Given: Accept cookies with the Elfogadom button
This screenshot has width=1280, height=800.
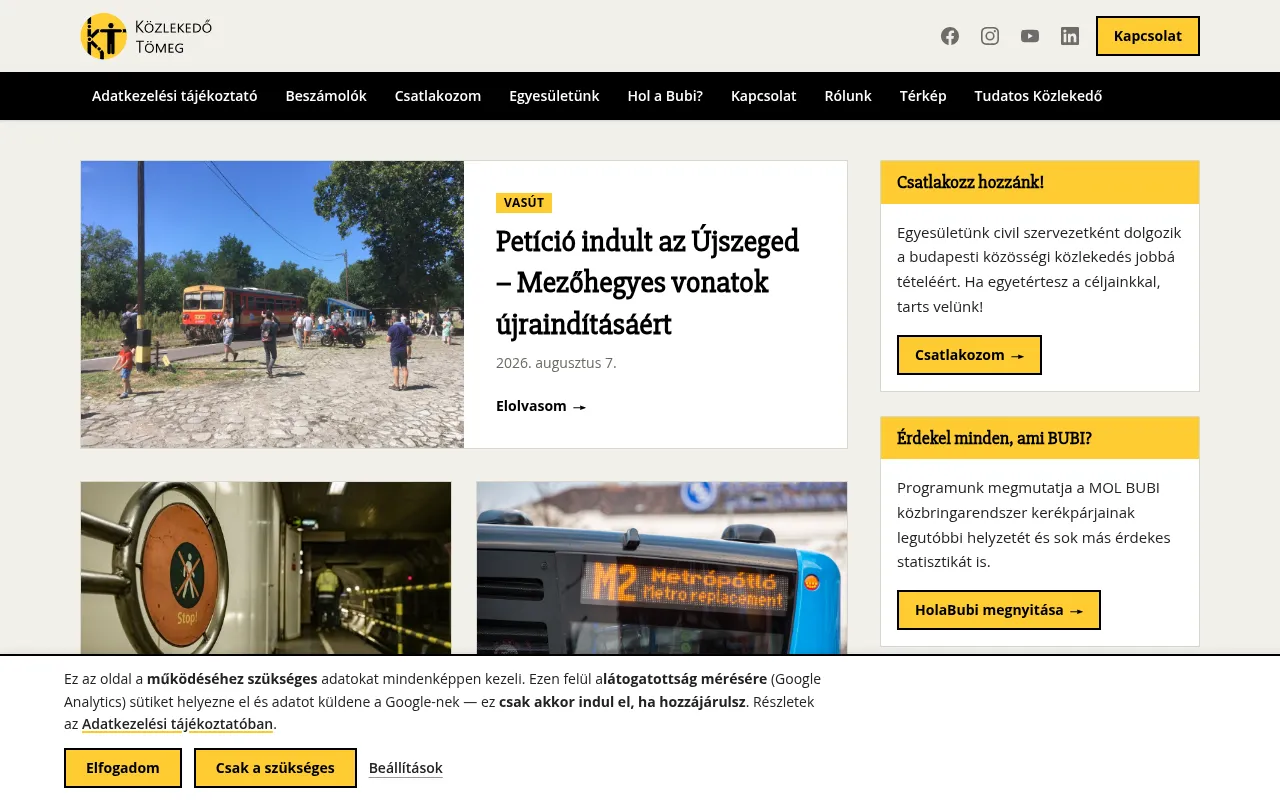Looking at the screenshot, I should pyautogui.click(x=123, y=768).
